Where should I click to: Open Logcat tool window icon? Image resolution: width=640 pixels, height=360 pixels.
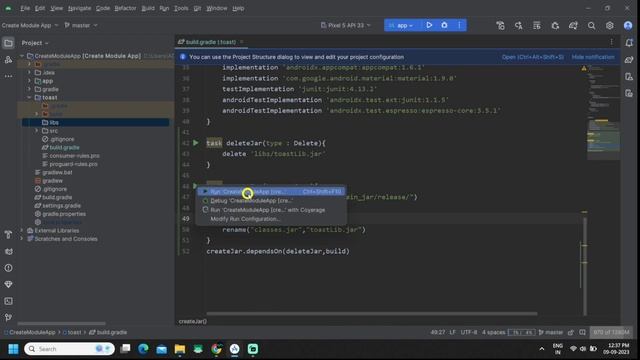tap(8, 251)
